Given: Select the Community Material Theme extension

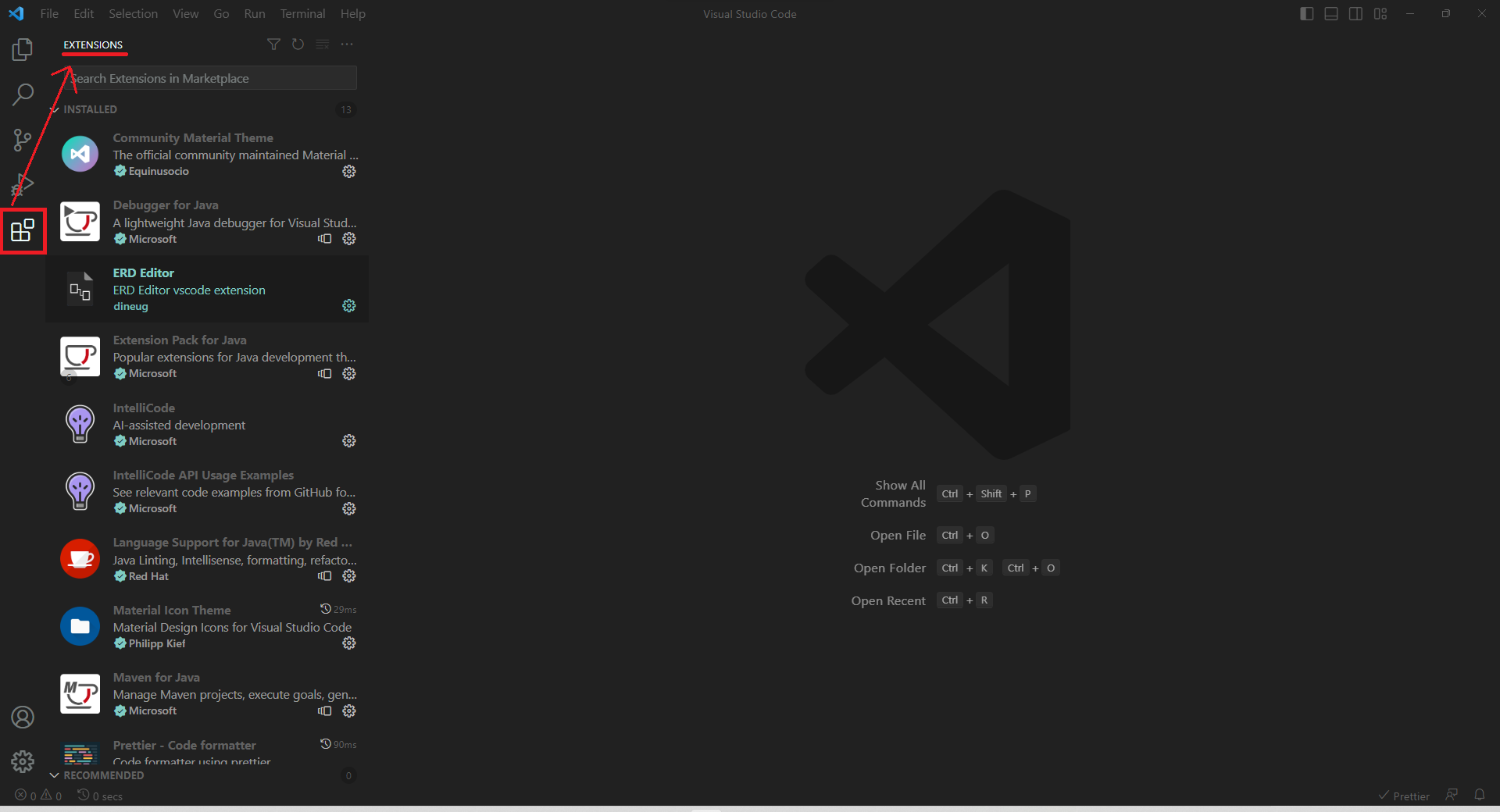Looking at the screenshot, I should 207,154.
